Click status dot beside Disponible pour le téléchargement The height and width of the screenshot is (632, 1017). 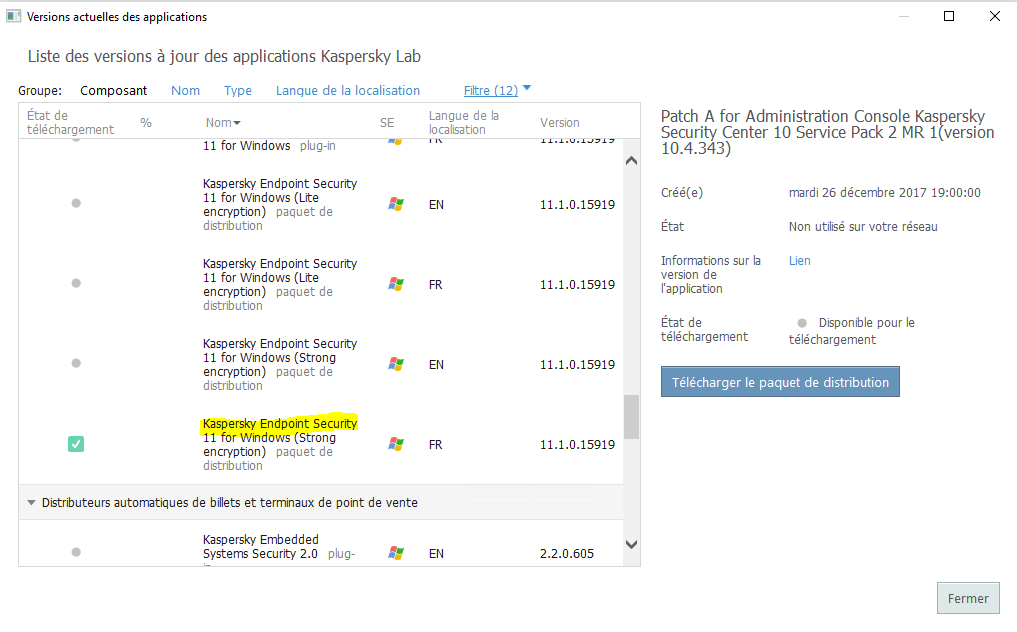[802, 323]
